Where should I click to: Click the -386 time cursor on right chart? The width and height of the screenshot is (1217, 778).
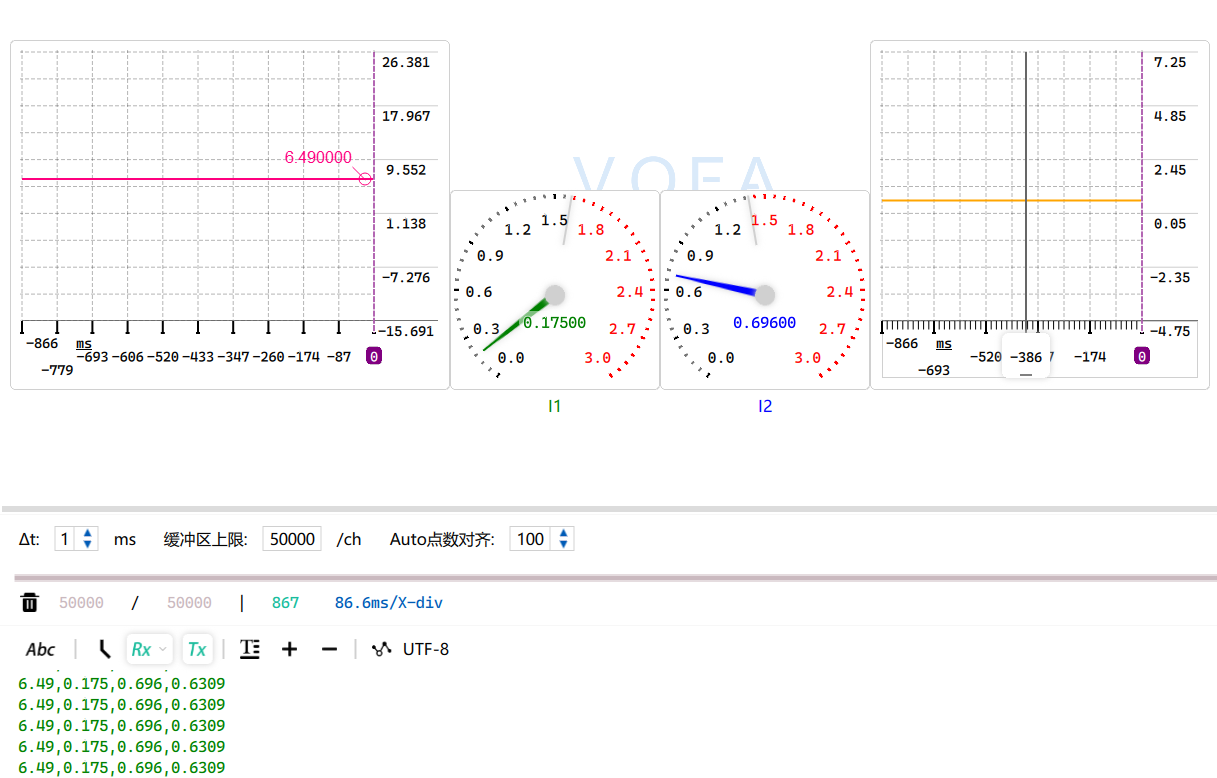click(x=1026, y=357)
